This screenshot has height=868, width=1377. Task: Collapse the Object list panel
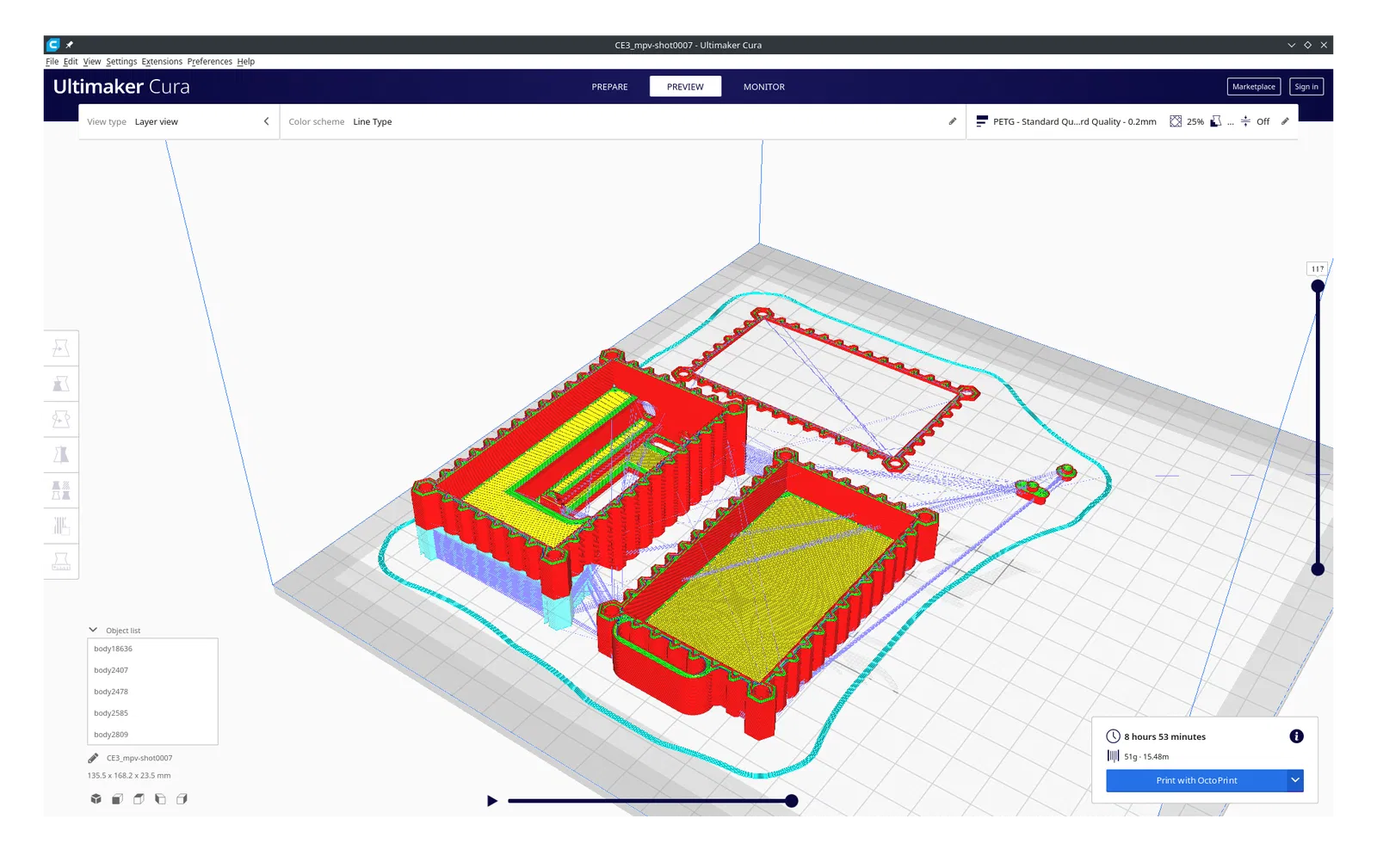pos(93,630)
